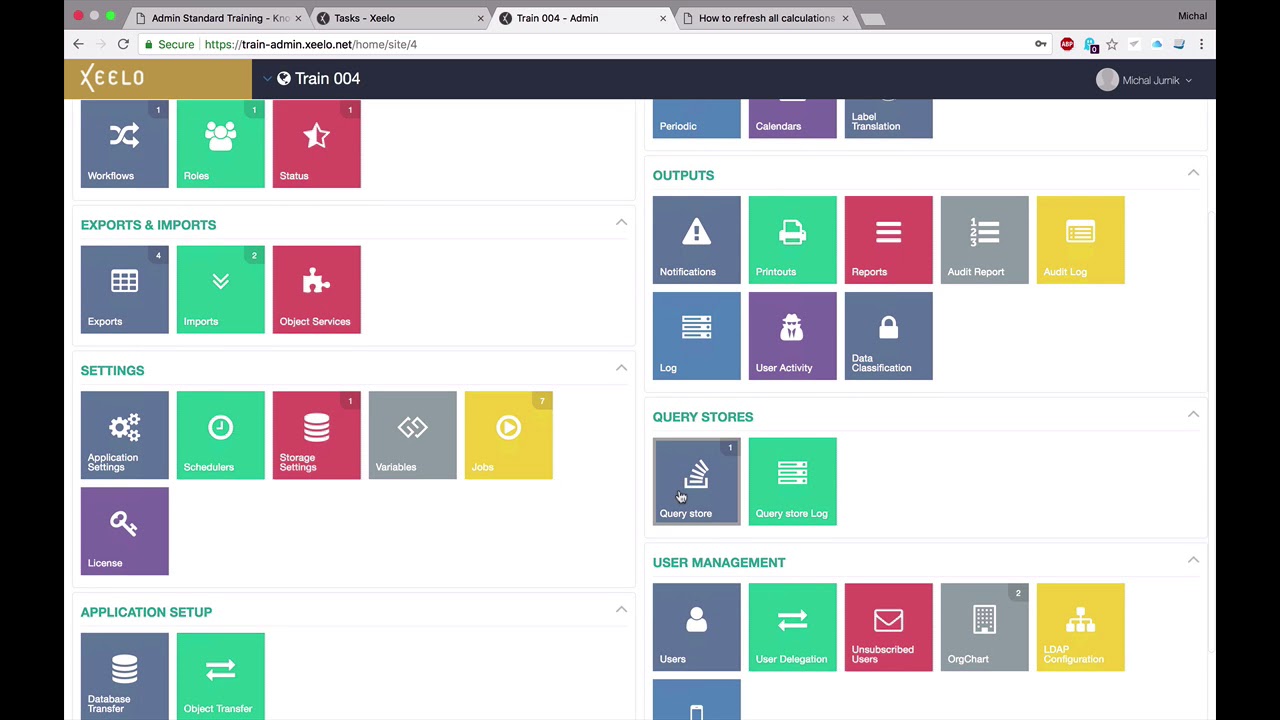Open the Schedulers tile

click(x=220, y=435)
